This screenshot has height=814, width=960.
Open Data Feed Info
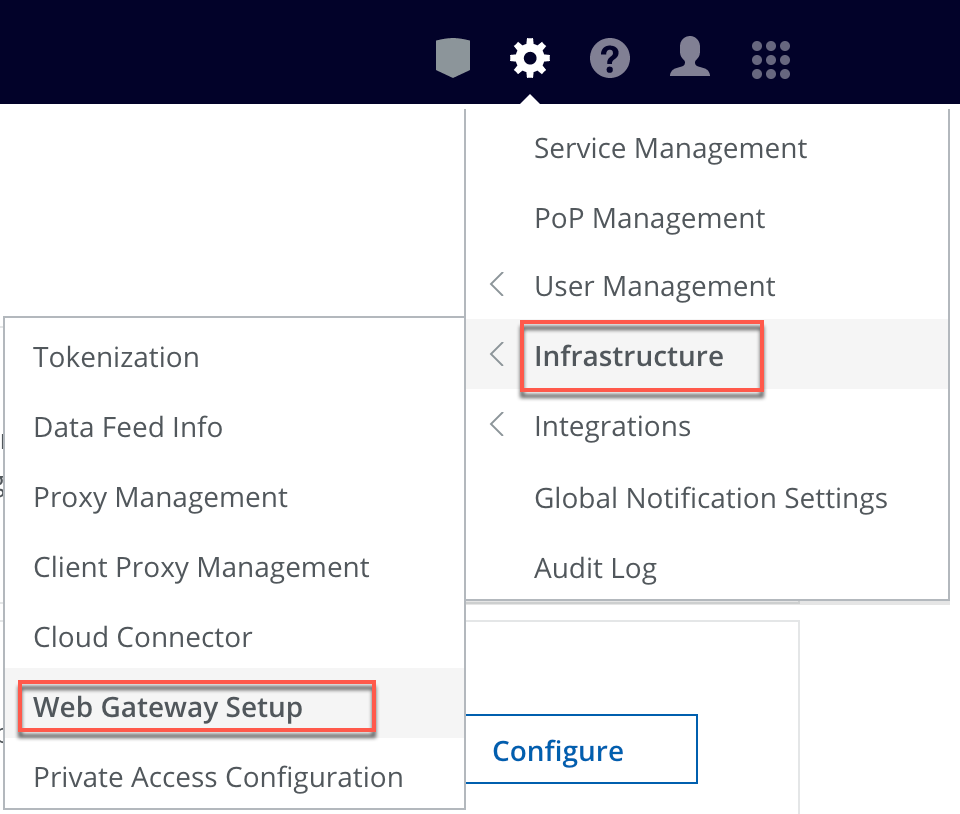(x=128, y=426)
